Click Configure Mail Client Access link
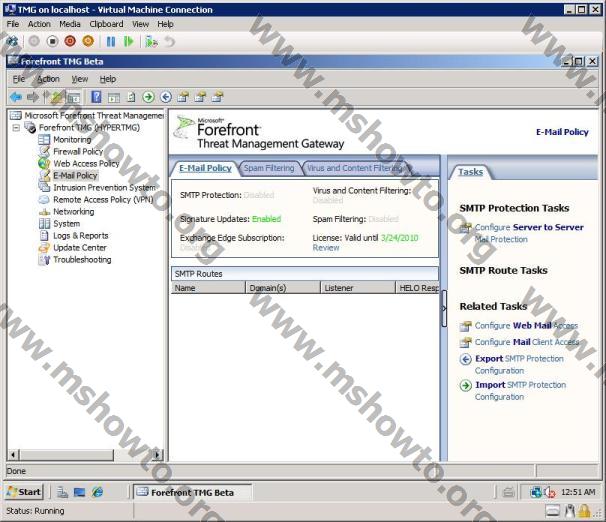Screen dimensions: 606x522 [x=527, y=342]
